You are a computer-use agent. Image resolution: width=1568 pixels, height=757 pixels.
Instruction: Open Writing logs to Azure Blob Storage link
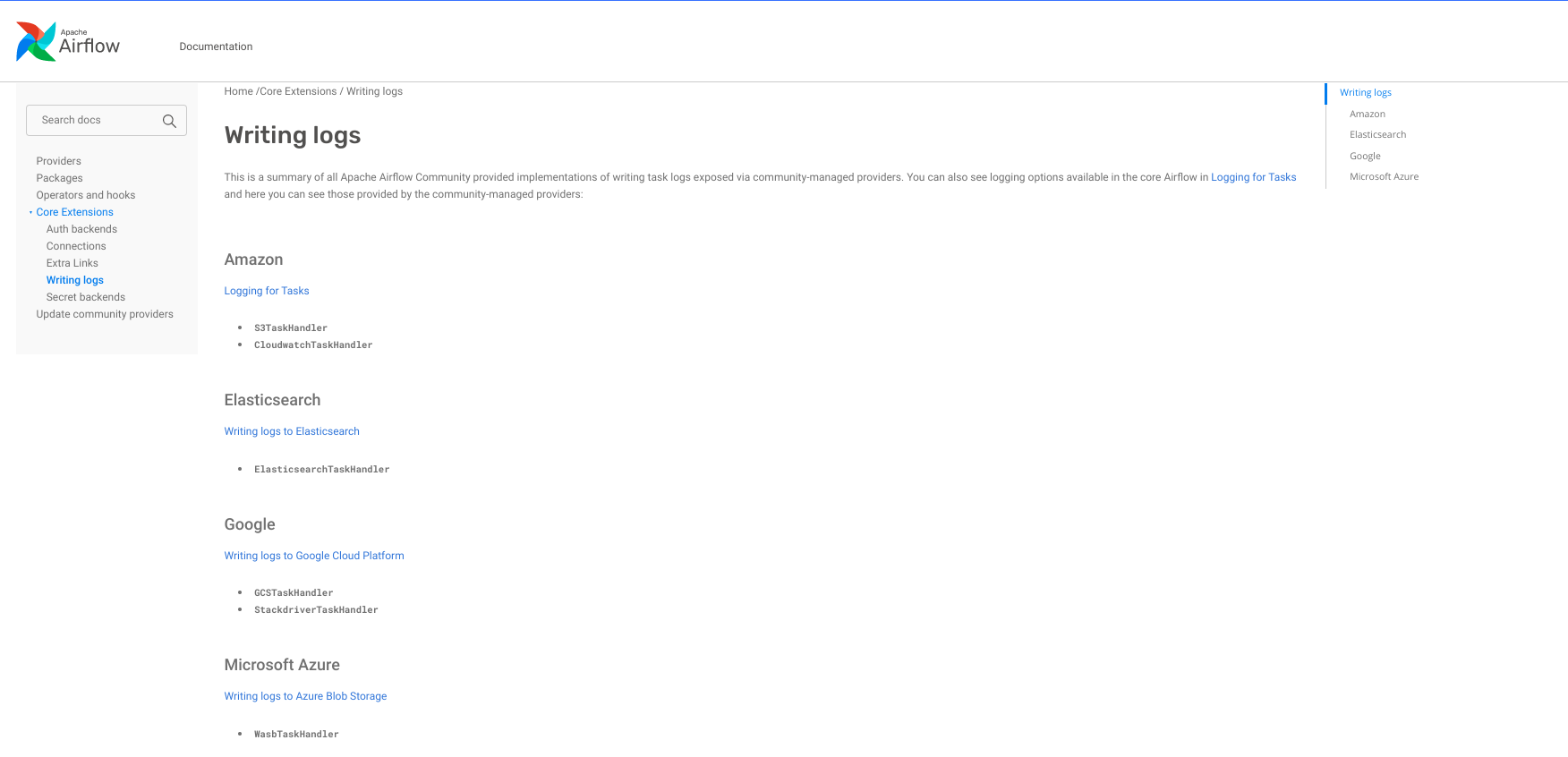305,696
